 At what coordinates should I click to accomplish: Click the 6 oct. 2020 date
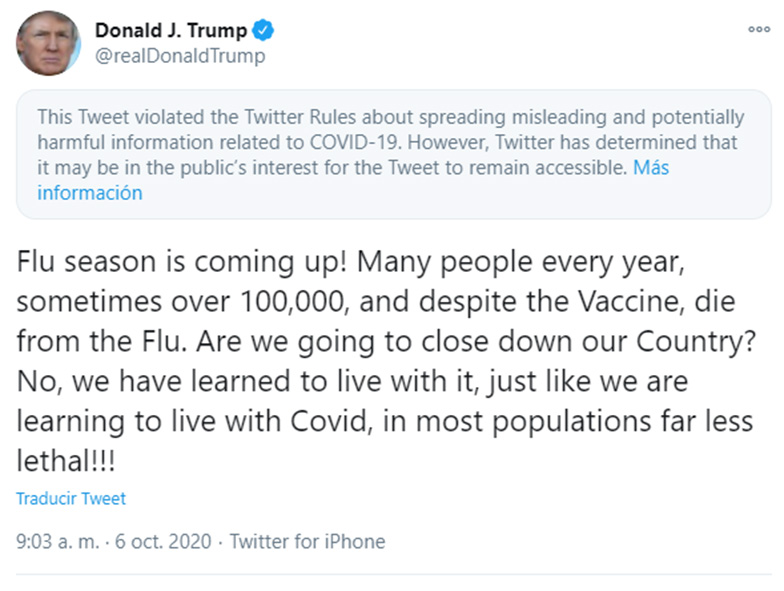[163, 542]
